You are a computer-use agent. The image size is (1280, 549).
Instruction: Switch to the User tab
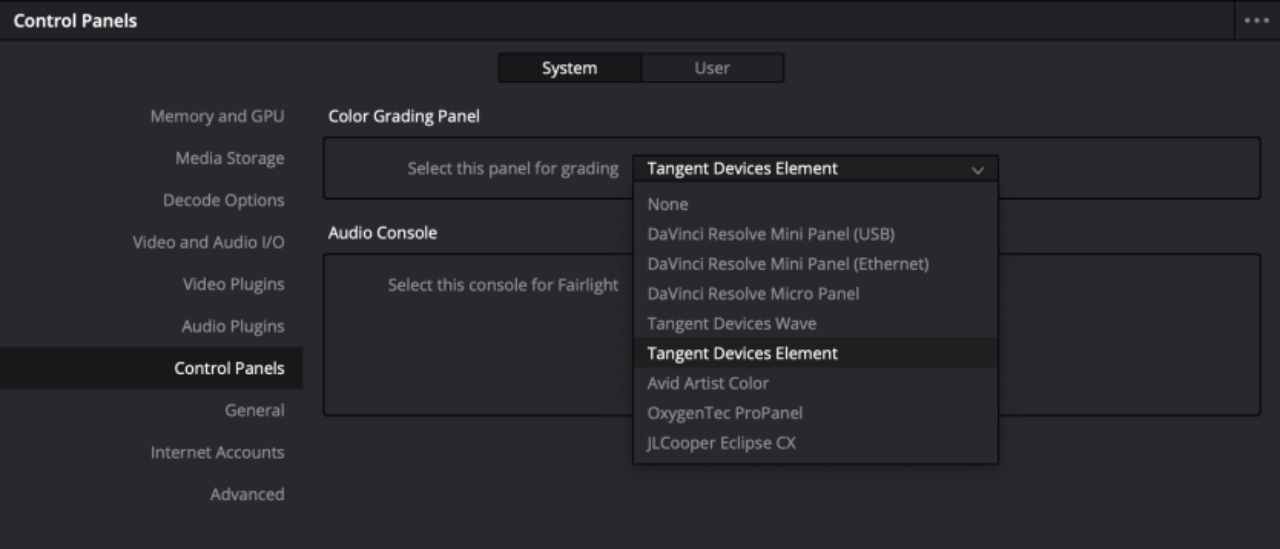click(711, 68)
